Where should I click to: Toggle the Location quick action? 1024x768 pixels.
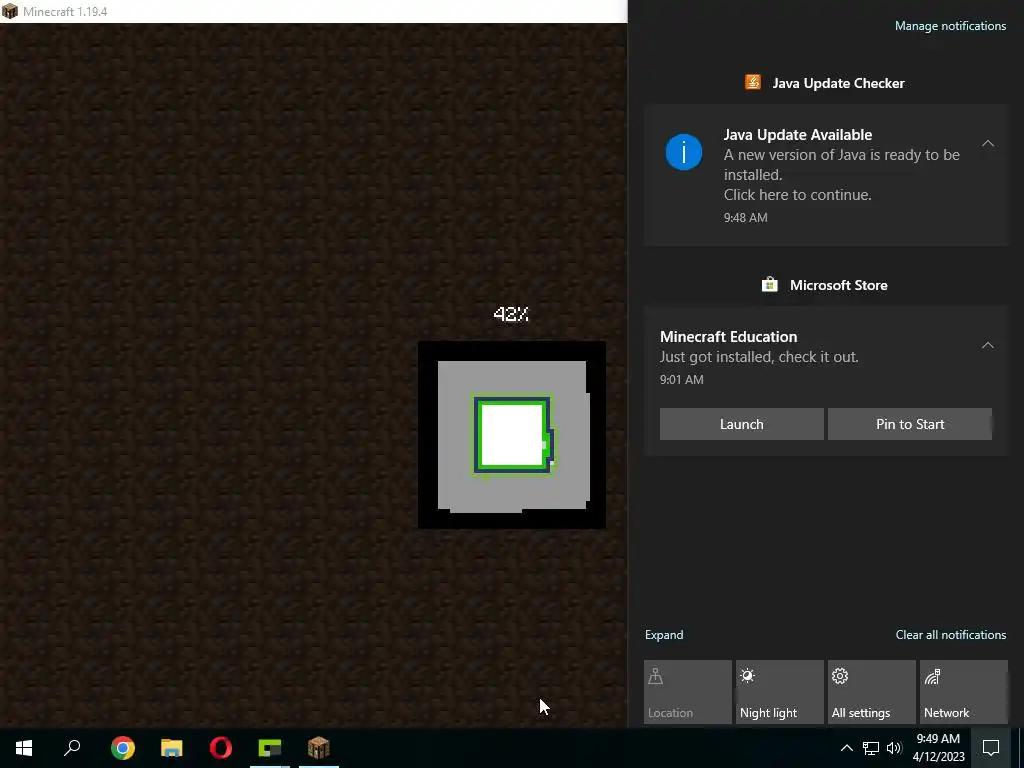tap(688, 692)
